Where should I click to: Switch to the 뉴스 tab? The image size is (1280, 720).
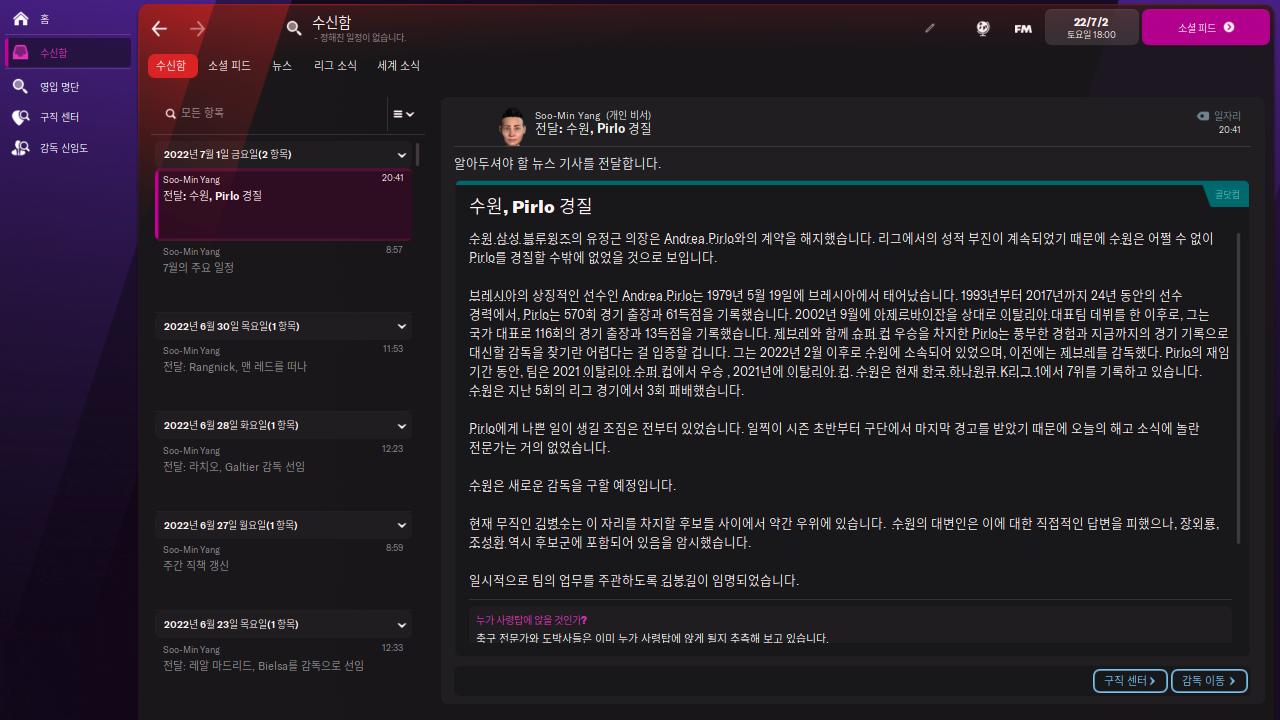(282, 65)
